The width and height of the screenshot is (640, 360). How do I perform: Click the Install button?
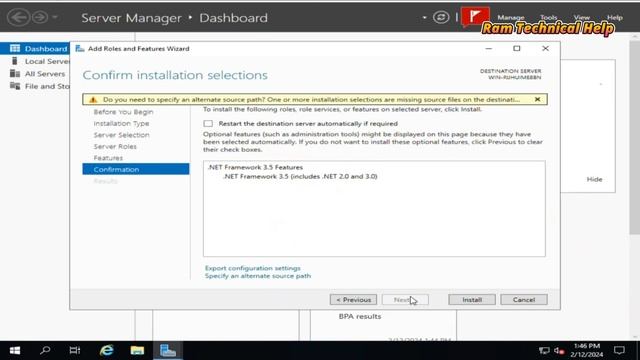point(472,300)
